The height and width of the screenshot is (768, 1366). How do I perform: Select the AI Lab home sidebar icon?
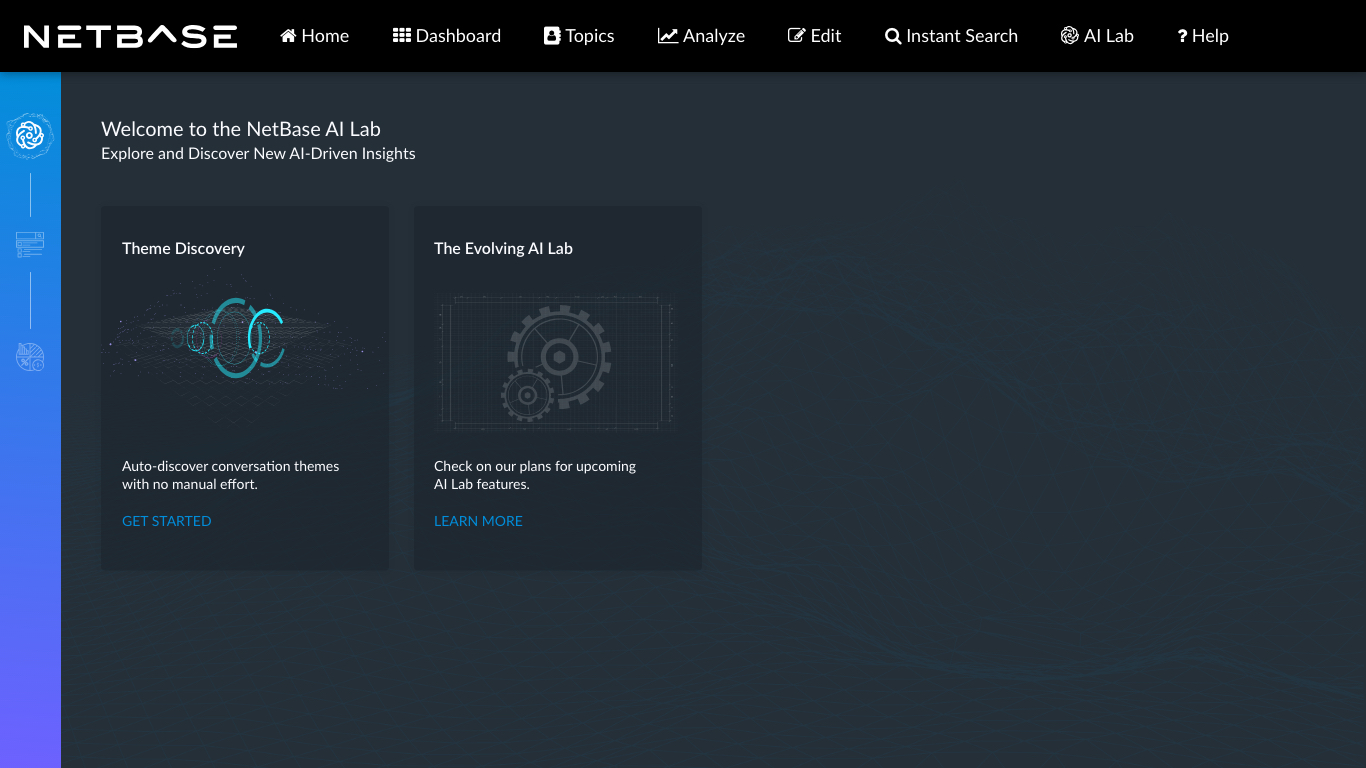click(30, 136)
